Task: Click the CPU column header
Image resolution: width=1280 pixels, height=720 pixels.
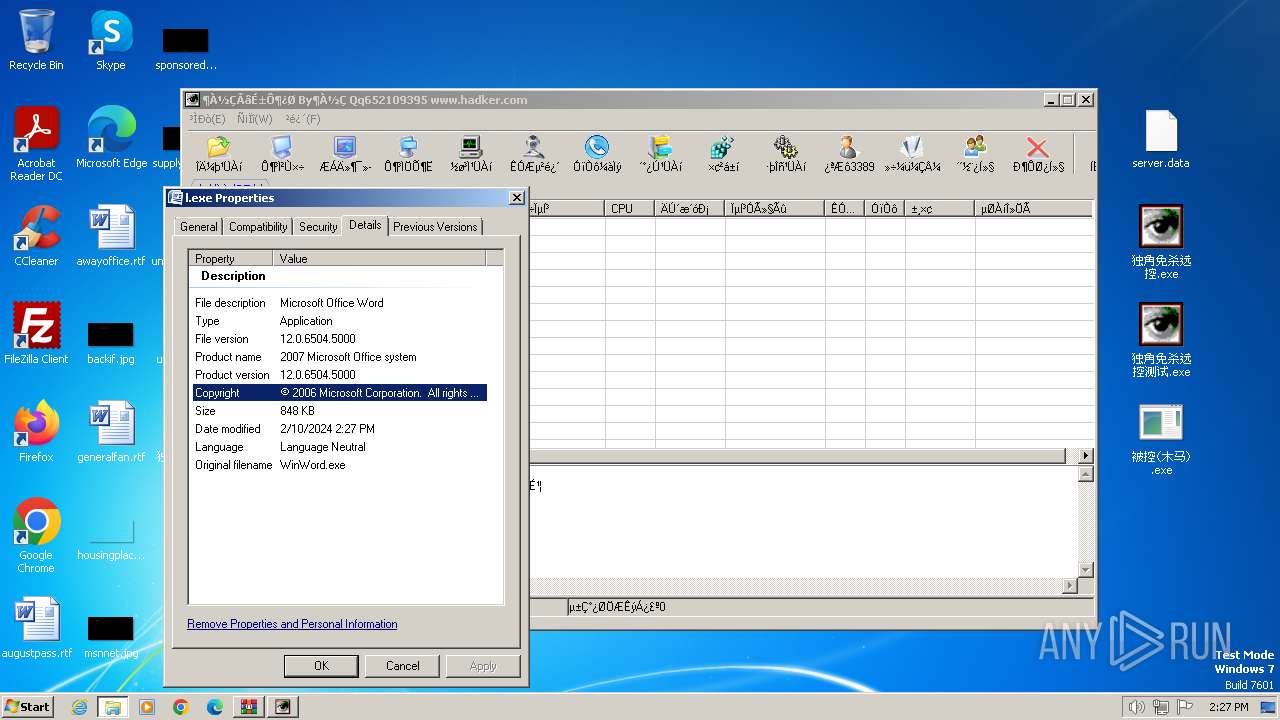Action: point(630,208)
